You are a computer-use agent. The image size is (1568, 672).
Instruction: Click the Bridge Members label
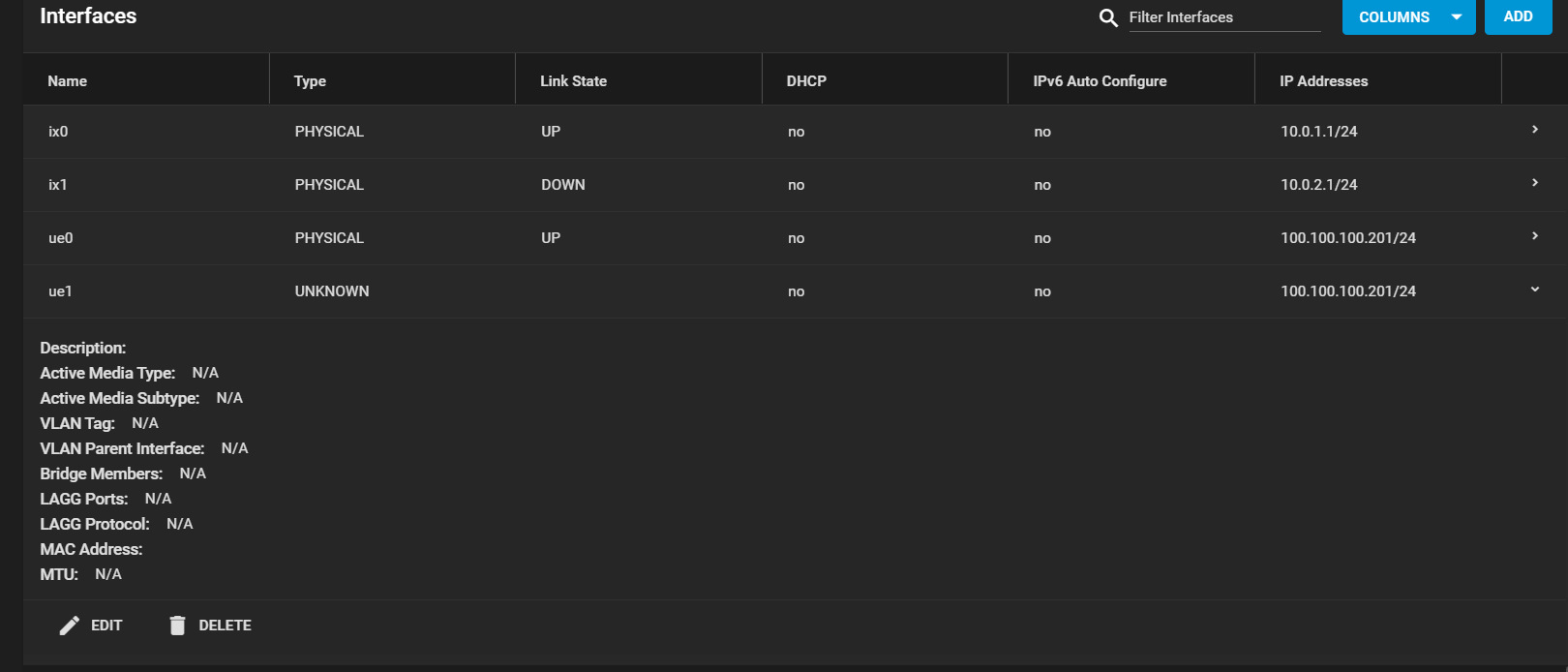pos(101,473)
